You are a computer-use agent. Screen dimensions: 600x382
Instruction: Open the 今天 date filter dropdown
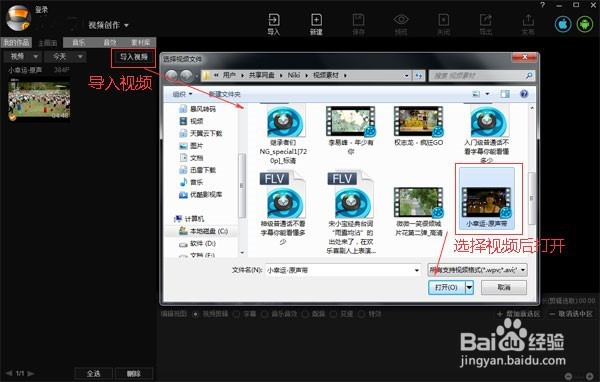pyautogui.click(x=65, y=57)
